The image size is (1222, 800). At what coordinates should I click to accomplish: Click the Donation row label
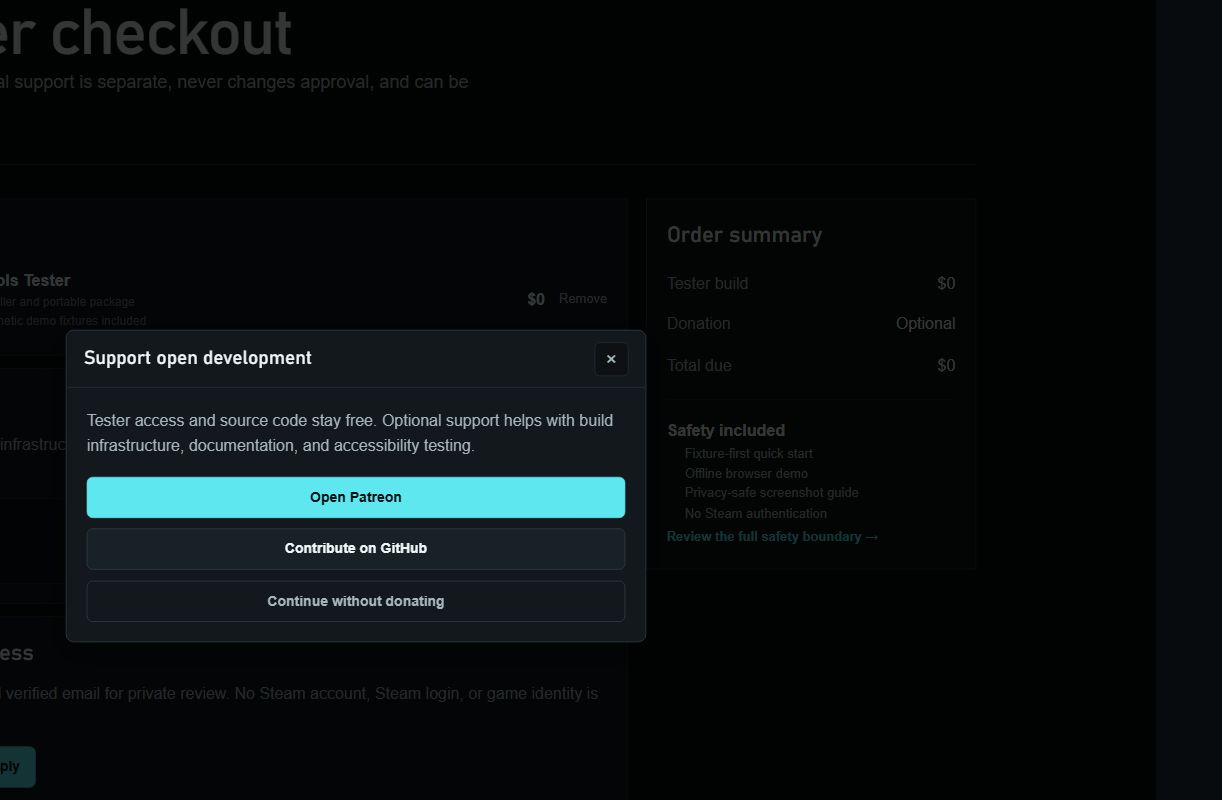[x=699, y=324]
